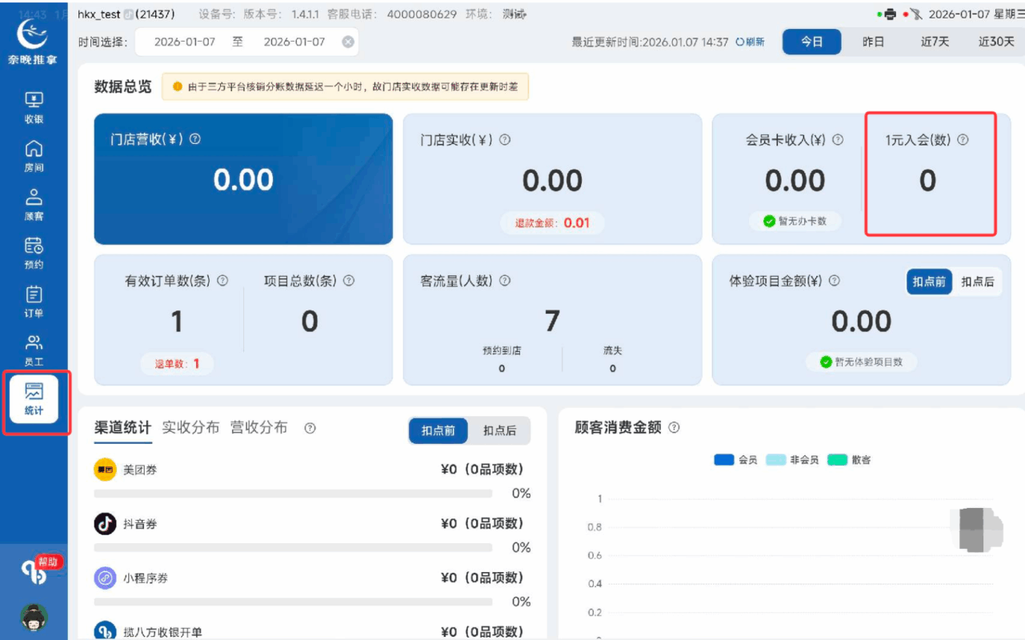Open the 统计 sidebar icon
This screenshot has width=1025, height=640.
[34, 400]
